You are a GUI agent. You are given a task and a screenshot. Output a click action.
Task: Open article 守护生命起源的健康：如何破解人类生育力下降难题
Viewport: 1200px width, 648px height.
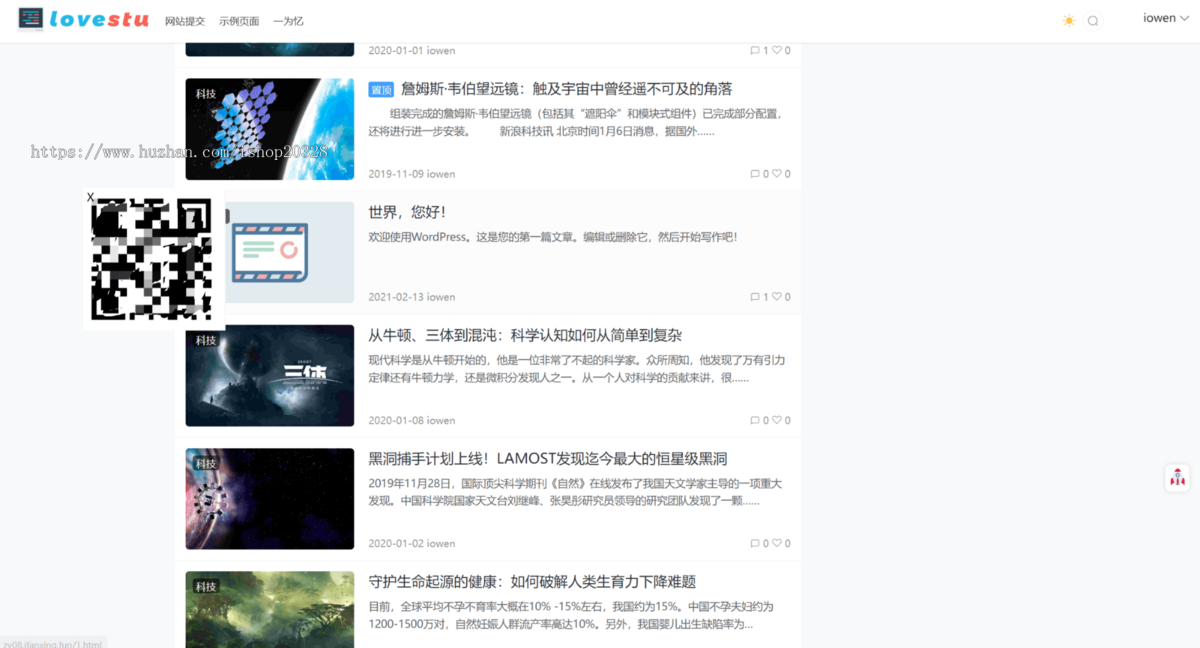(x=532, y=582)
